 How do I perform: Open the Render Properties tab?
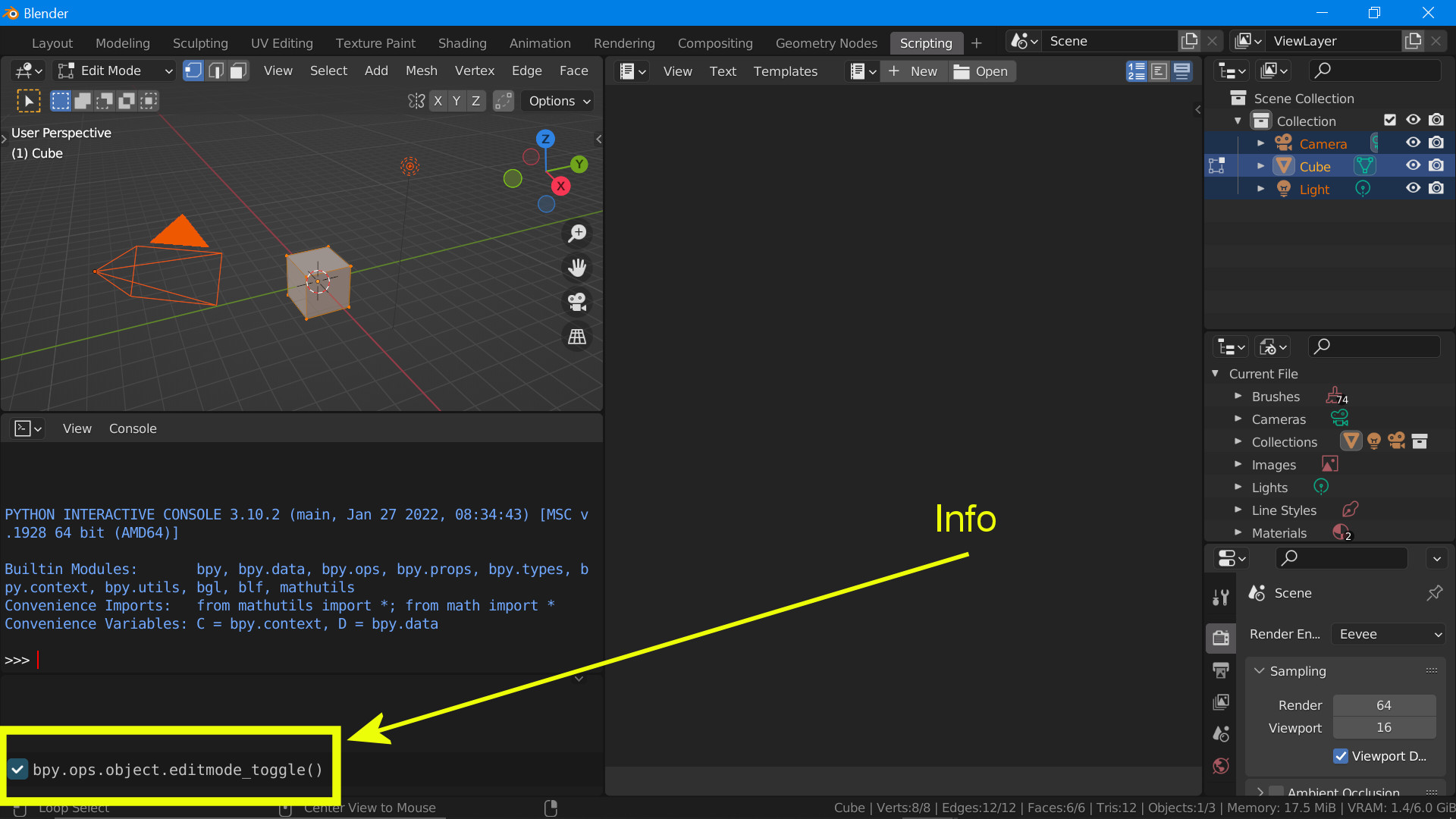pyautogui.click(x=1220, y=638)
